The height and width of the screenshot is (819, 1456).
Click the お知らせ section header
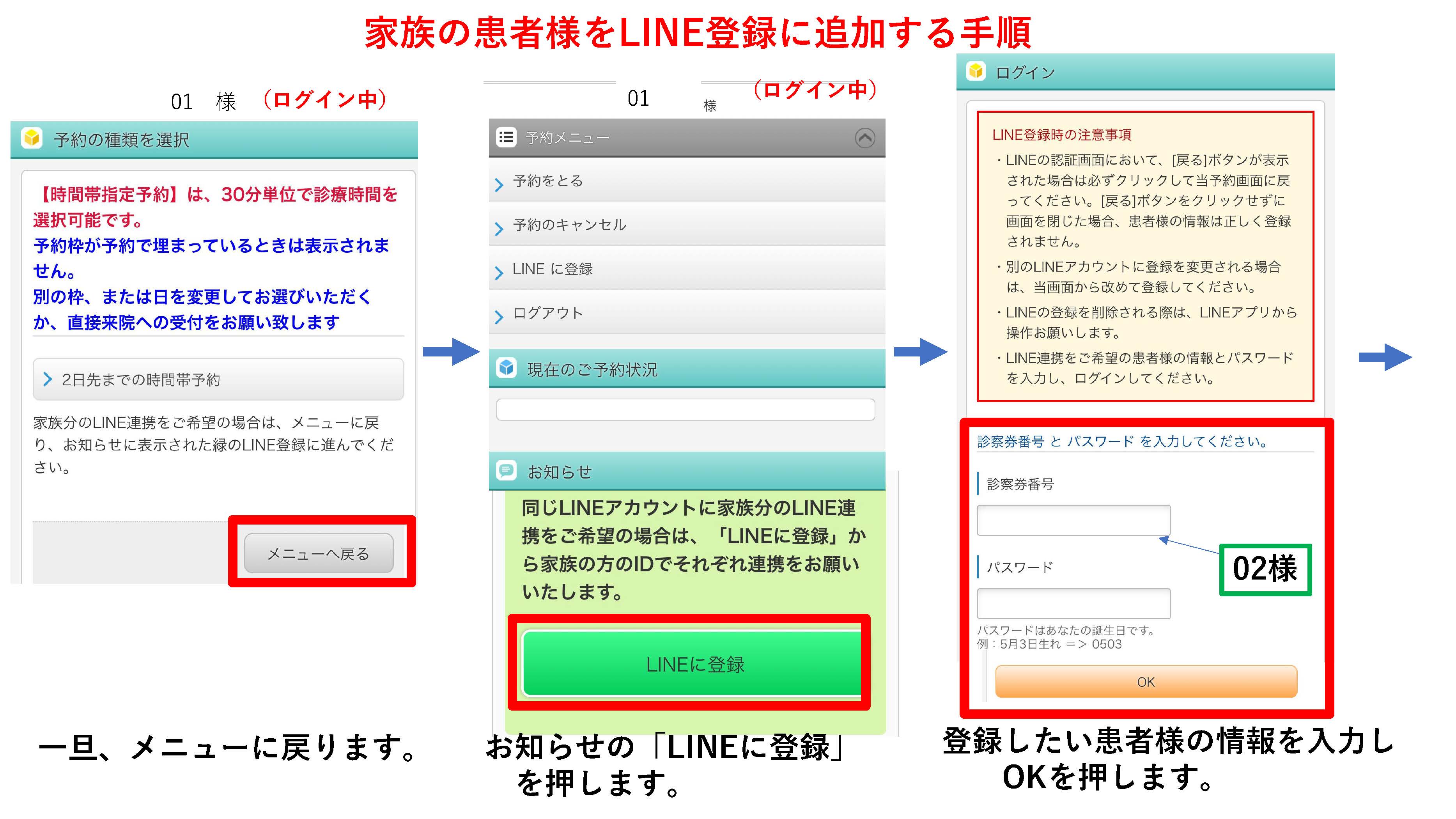click(x=687, y=471)
